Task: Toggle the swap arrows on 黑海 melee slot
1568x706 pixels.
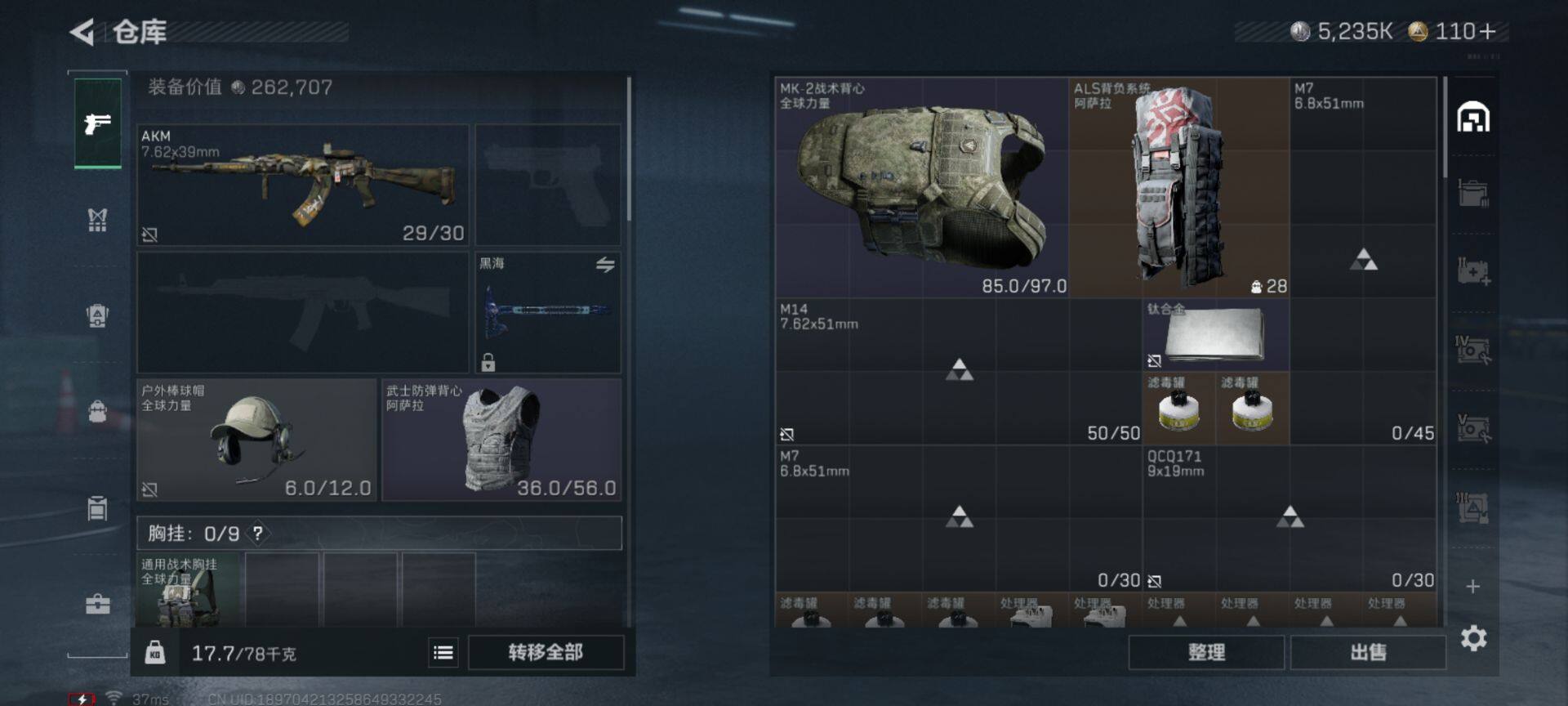Action: 605,265
